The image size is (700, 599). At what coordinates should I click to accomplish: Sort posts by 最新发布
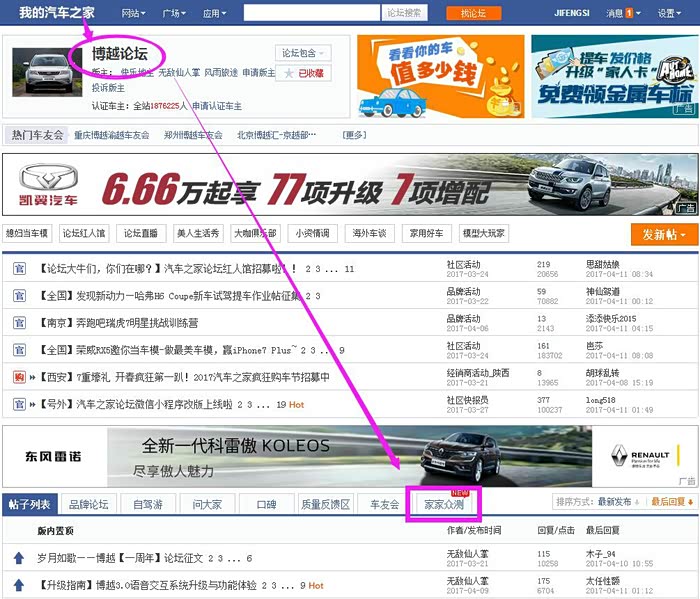pos(618,502)
